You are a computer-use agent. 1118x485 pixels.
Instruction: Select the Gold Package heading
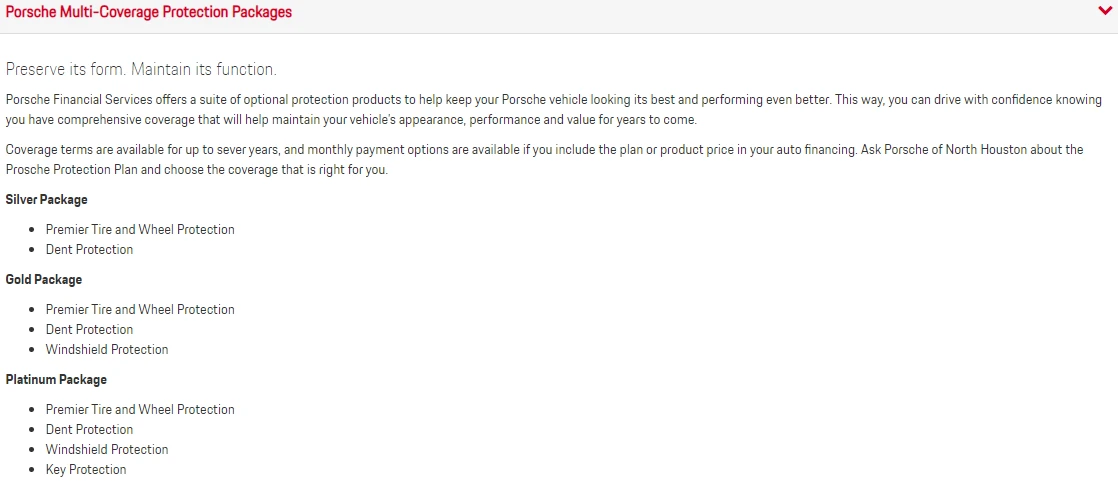tap(43, 280)
